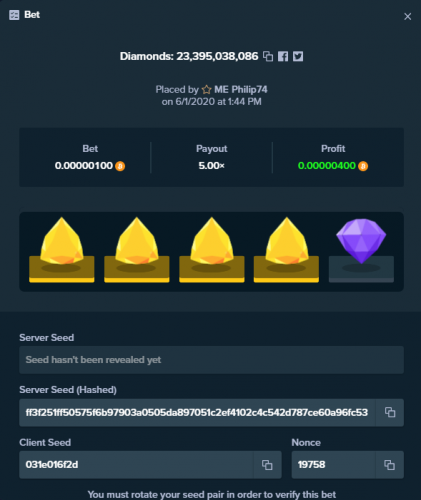Click the Client Seed field 031e016f2d

[x=136, y=465]
